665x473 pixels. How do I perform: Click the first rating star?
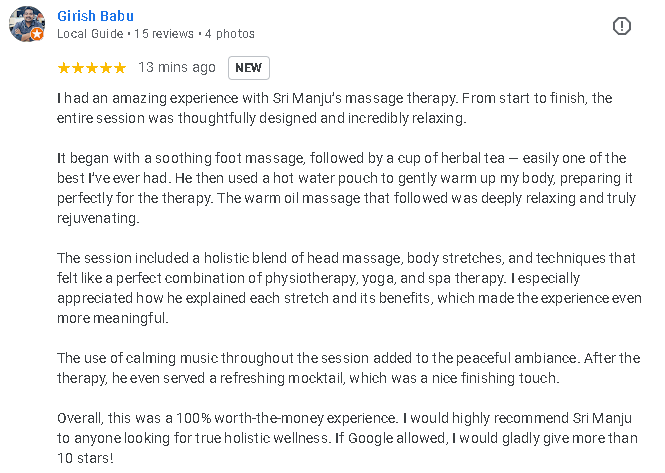coord(64,68)
